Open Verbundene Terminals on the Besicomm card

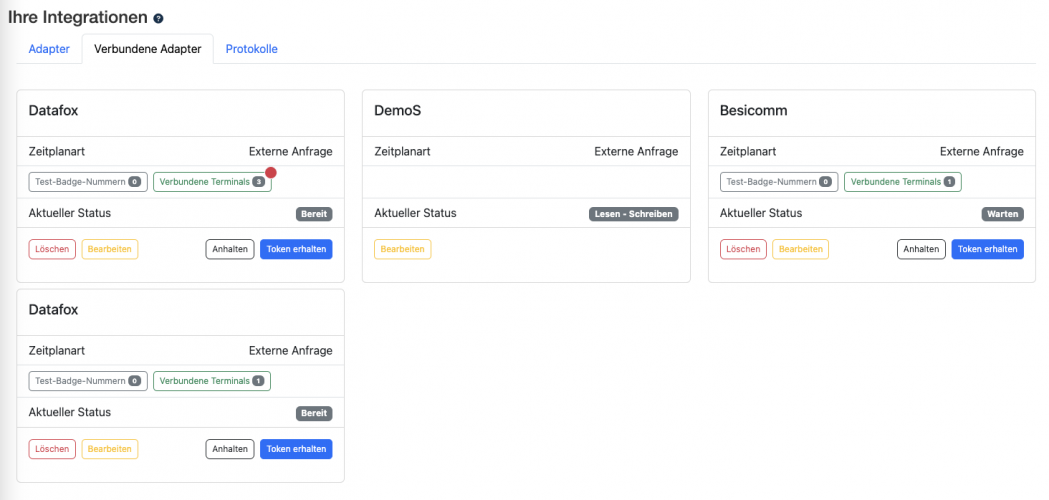pyautogui.click(x=903, y=182)
